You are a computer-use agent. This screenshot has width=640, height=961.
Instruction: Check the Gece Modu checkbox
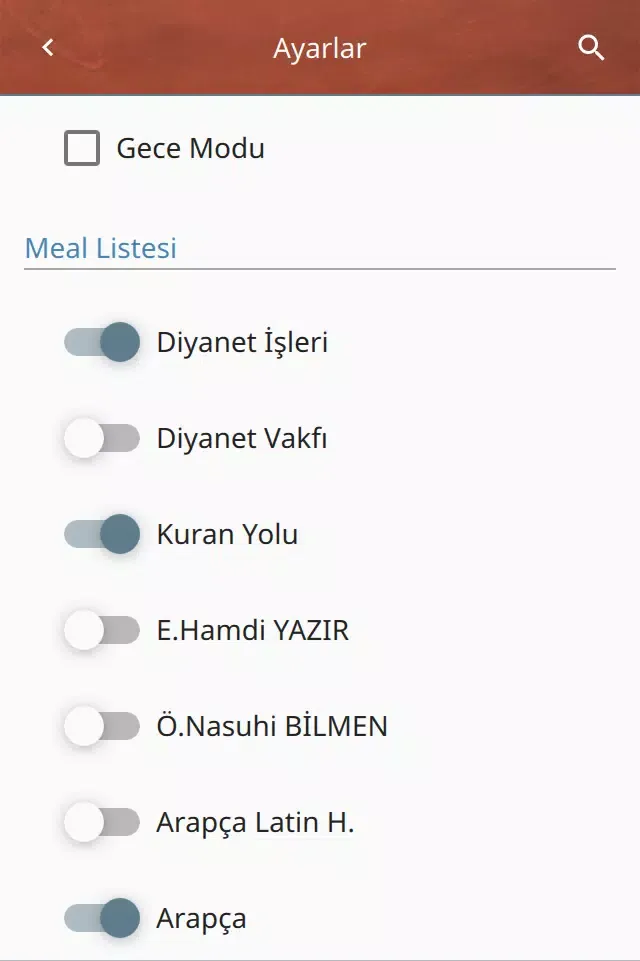(x=82, y=149)
